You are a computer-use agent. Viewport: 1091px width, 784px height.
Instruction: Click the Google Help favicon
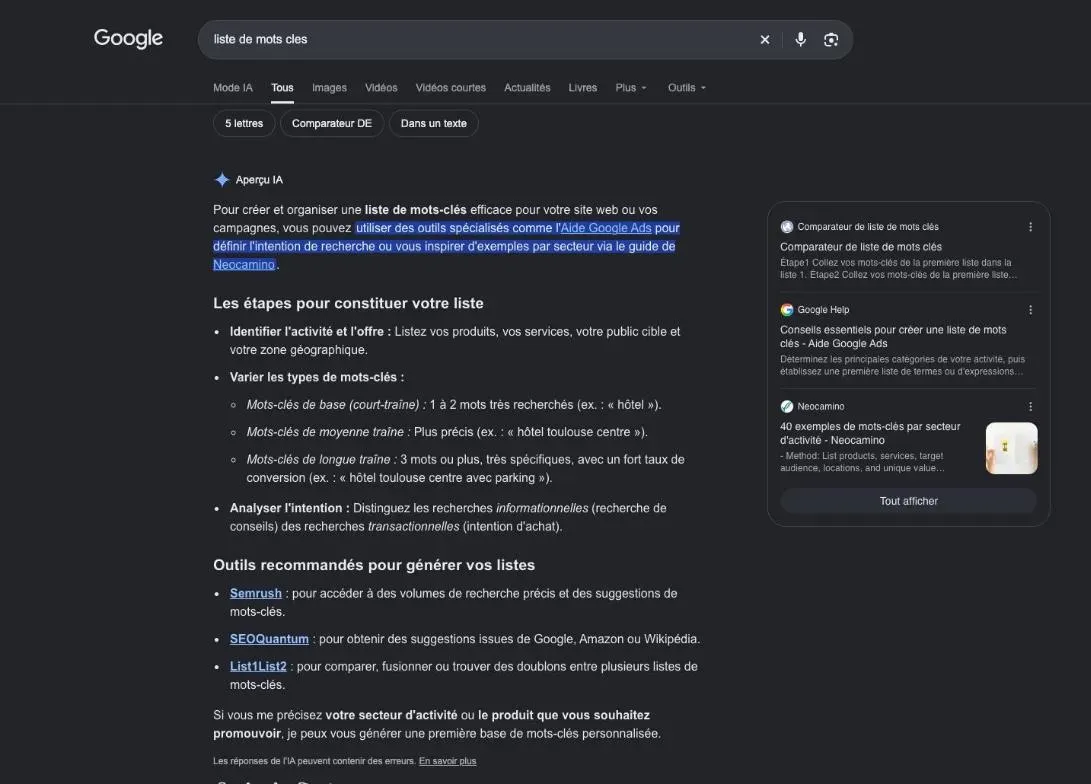787,310
